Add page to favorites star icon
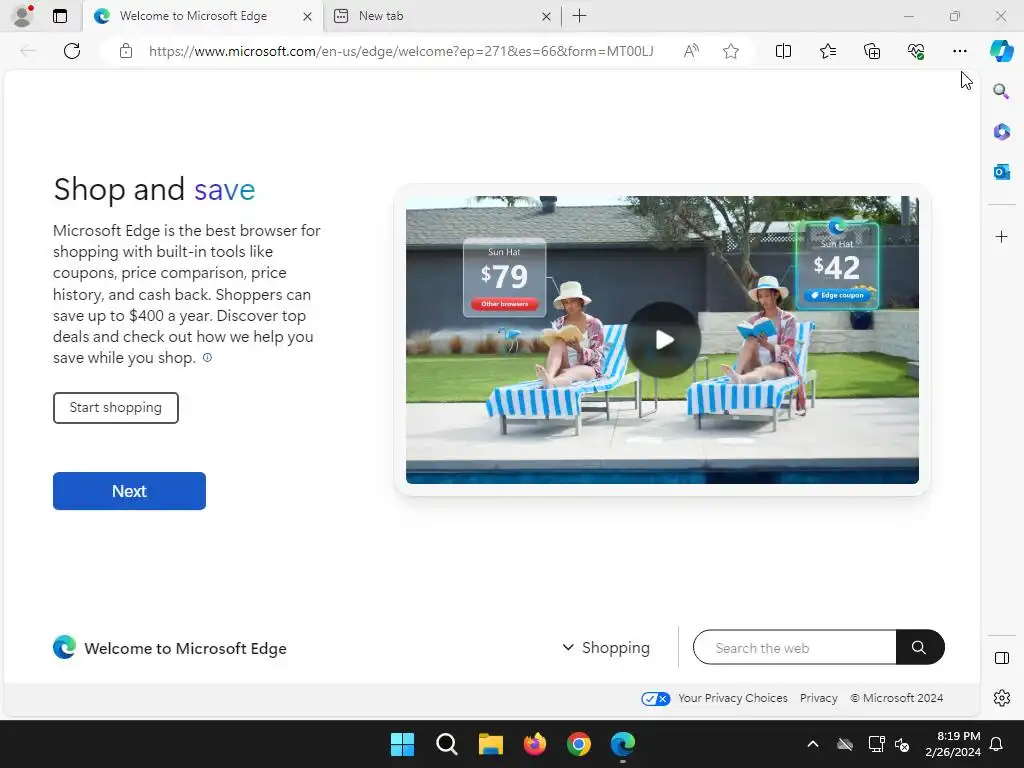 pos(731,51)
